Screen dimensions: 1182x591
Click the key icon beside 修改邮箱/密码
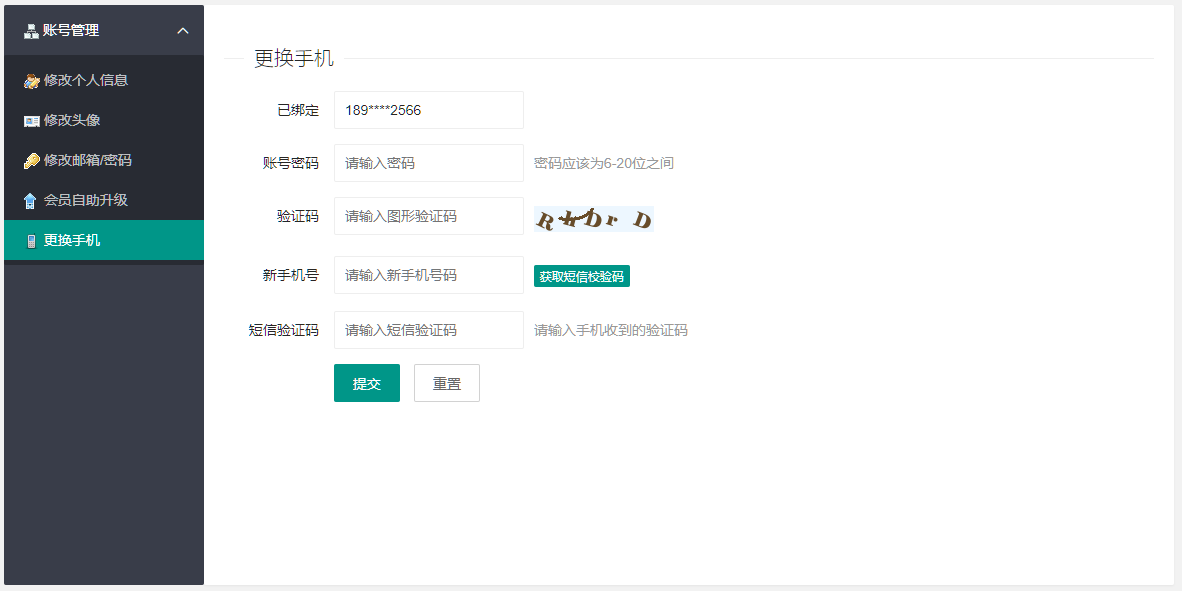(31, 161)
